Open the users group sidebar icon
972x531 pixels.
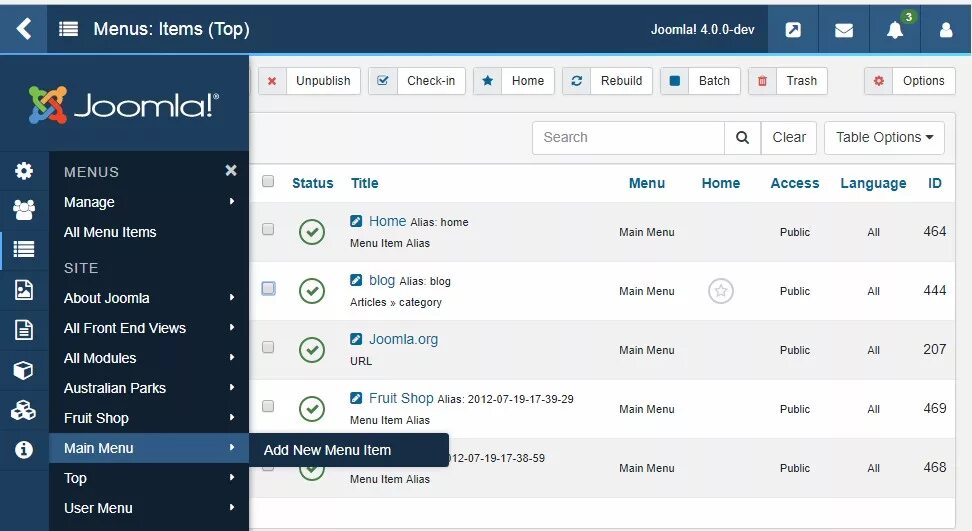(24, 210)
